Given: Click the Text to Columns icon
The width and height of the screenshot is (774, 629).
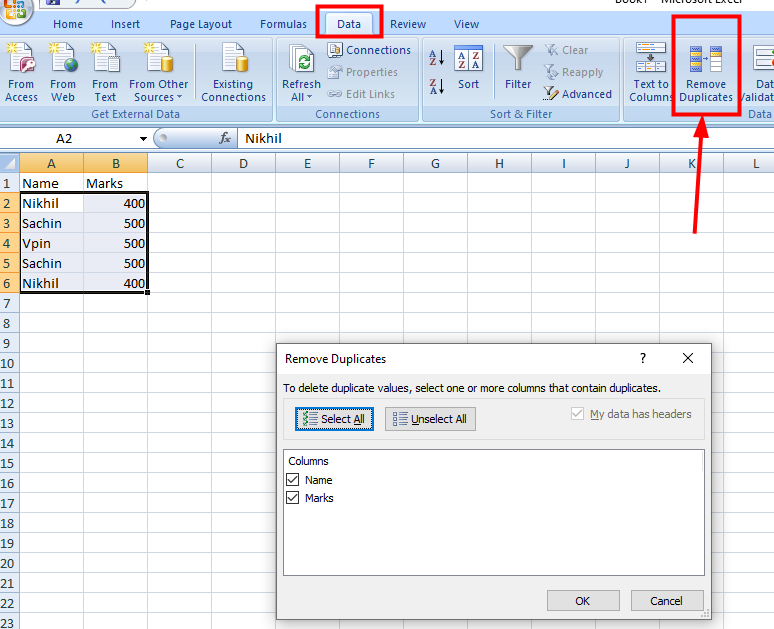Looking at the screenshot, I should [650, 72].
